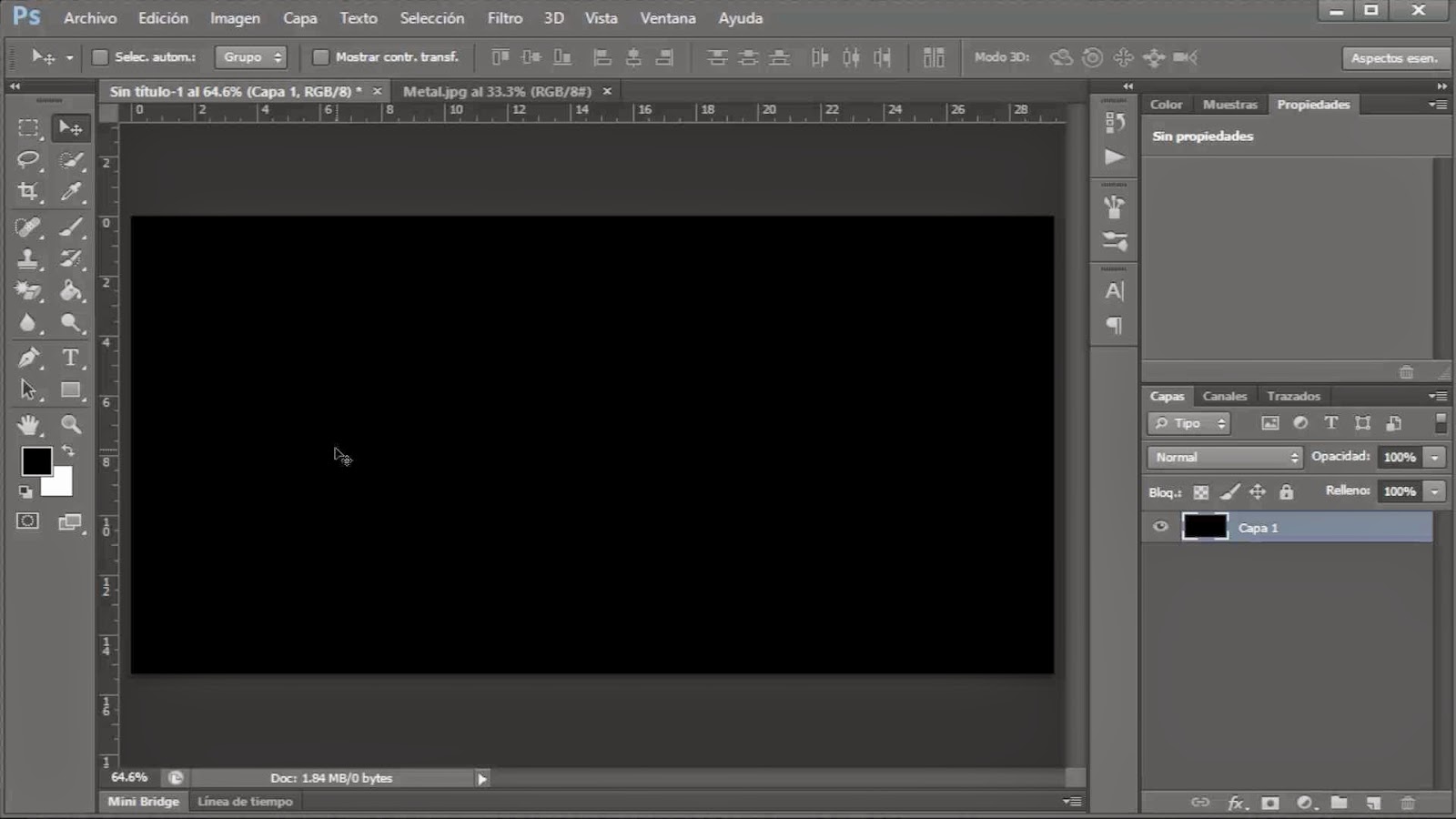Toggle type layer filter T icon
Screen dimensions: 1456x819
1330,423
